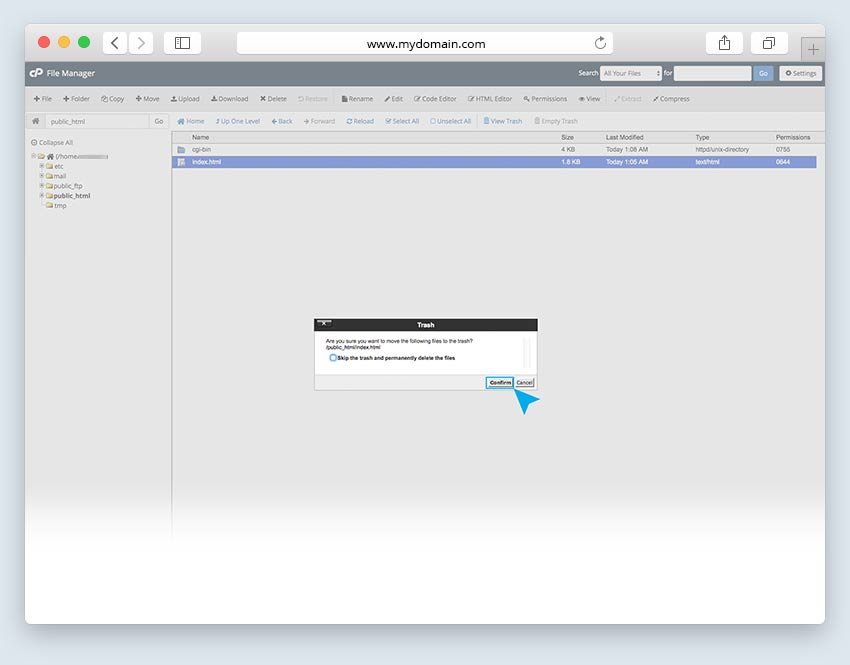This screenshot has width=850, height=665.
Task: Click the browser share icon
Action: 724,43
